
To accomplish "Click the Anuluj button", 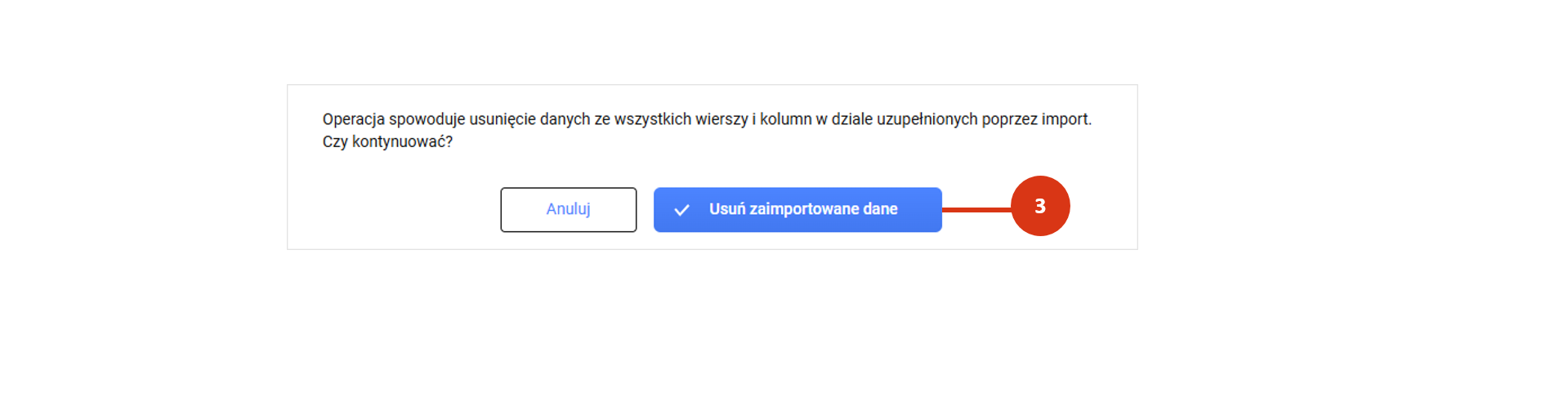I will coord(568,209).
